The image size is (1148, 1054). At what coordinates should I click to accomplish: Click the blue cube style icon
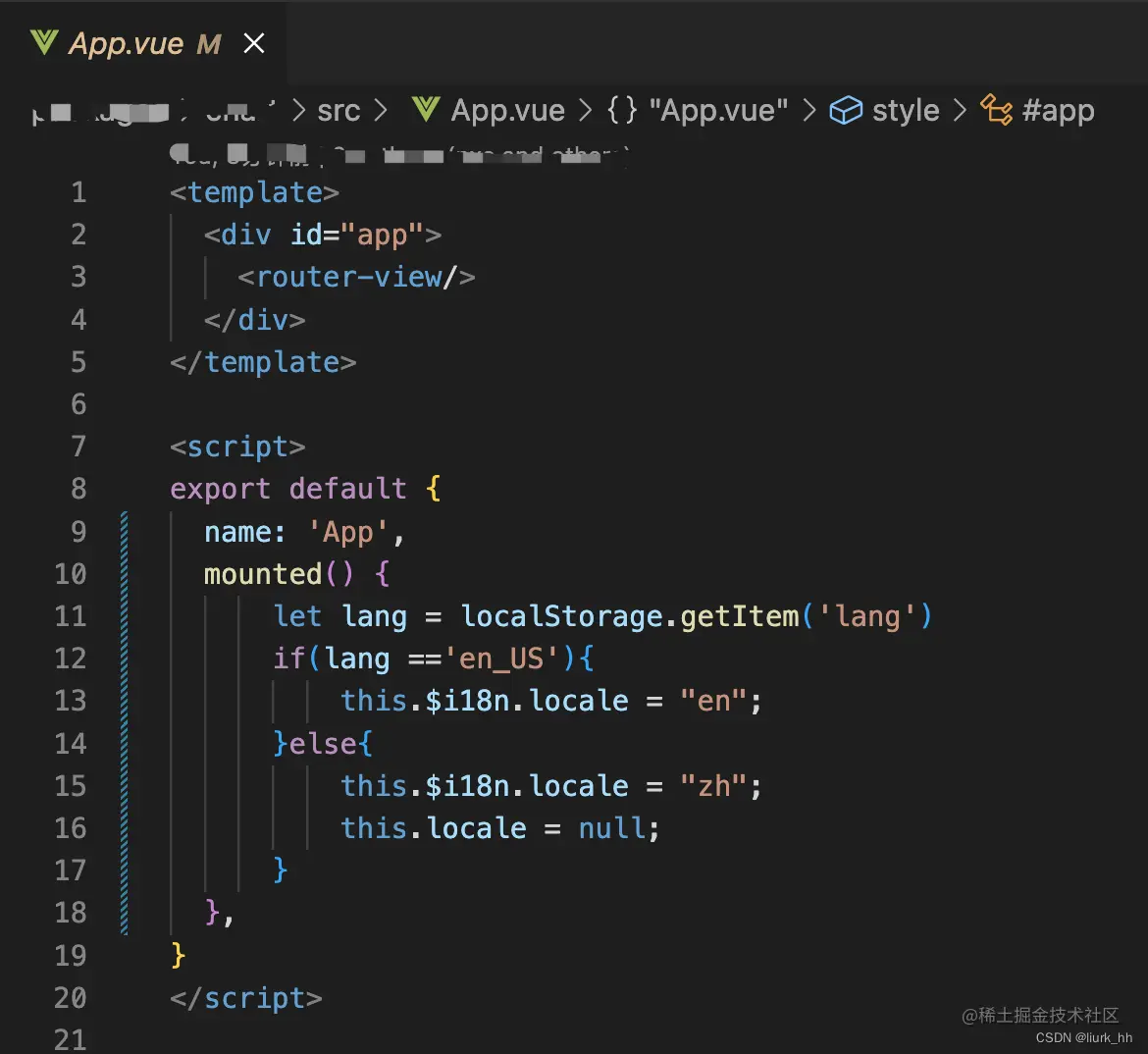point(846,111)
